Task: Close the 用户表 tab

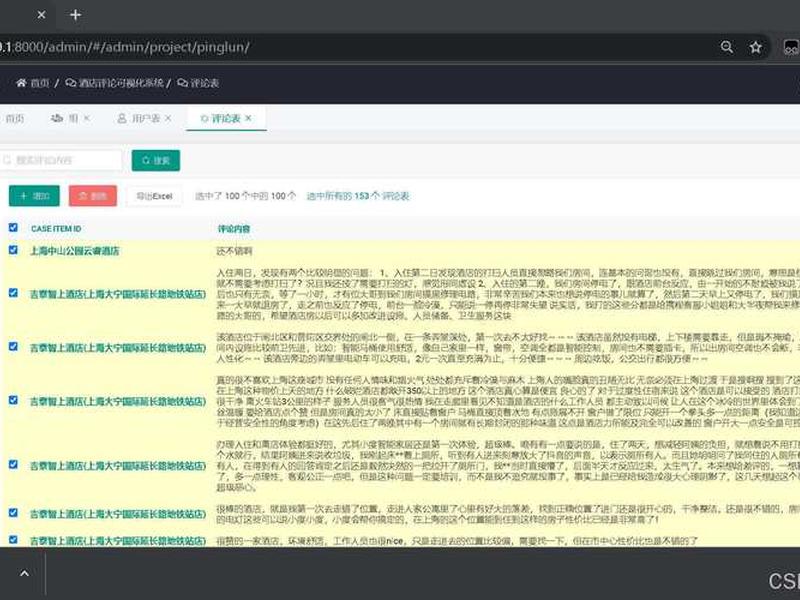Action: pyautogui.click(x=168, y=118)
